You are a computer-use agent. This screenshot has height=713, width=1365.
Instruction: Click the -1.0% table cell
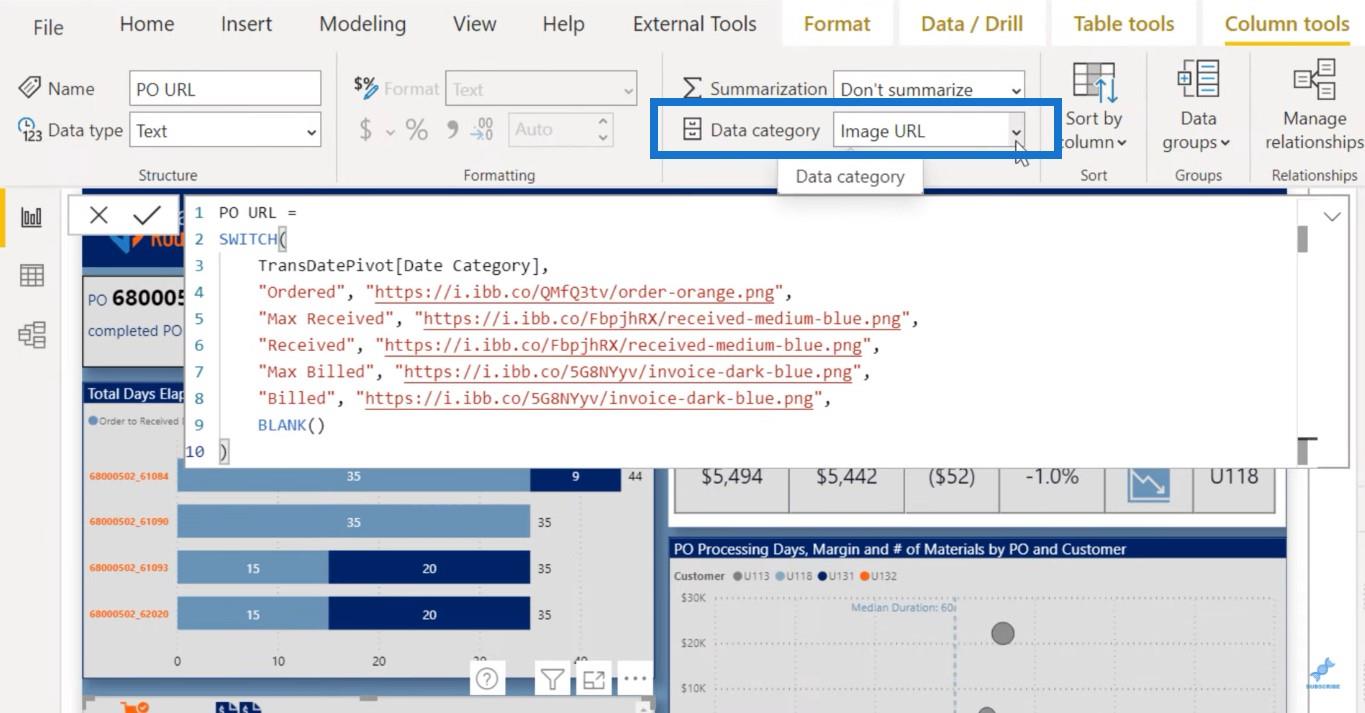pyautogui.click(x=1051, y=477)
